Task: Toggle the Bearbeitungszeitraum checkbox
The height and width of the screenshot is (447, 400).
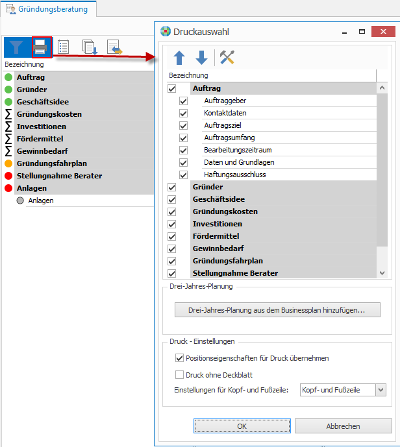Action: (x=183, y=150)
